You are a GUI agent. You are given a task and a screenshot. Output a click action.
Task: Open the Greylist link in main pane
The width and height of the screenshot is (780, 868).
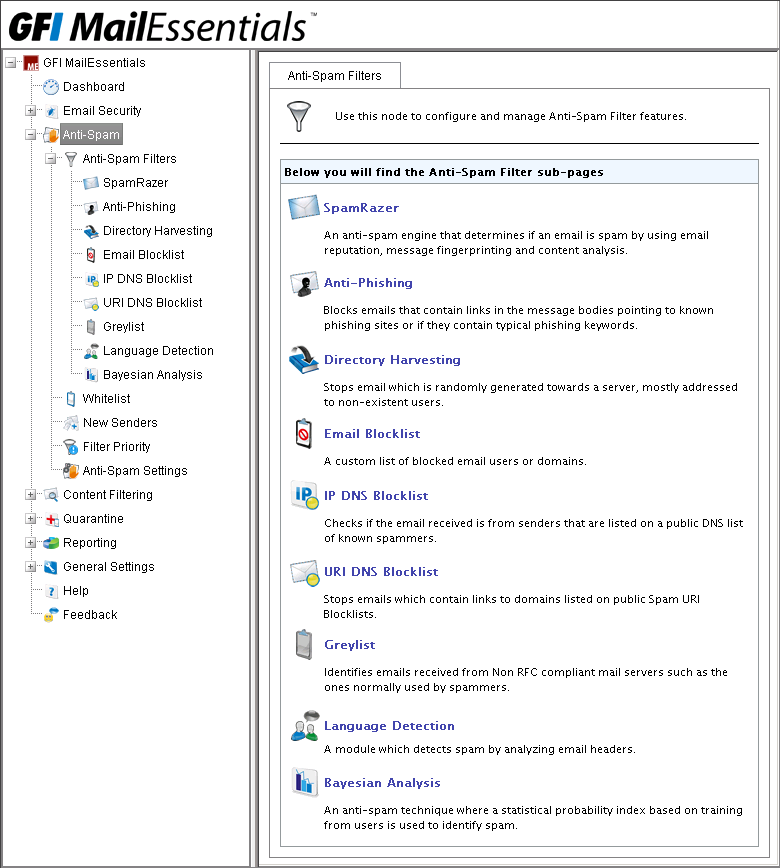350,645
